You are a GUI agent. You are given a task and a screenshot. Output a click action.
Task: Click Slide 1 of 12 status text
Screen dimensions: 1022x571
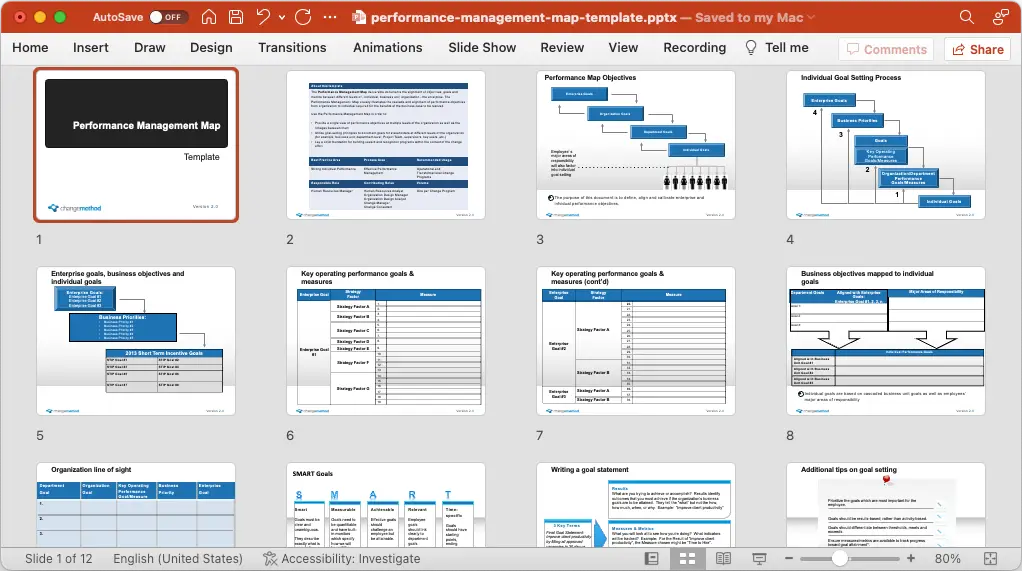coord(59,559)
